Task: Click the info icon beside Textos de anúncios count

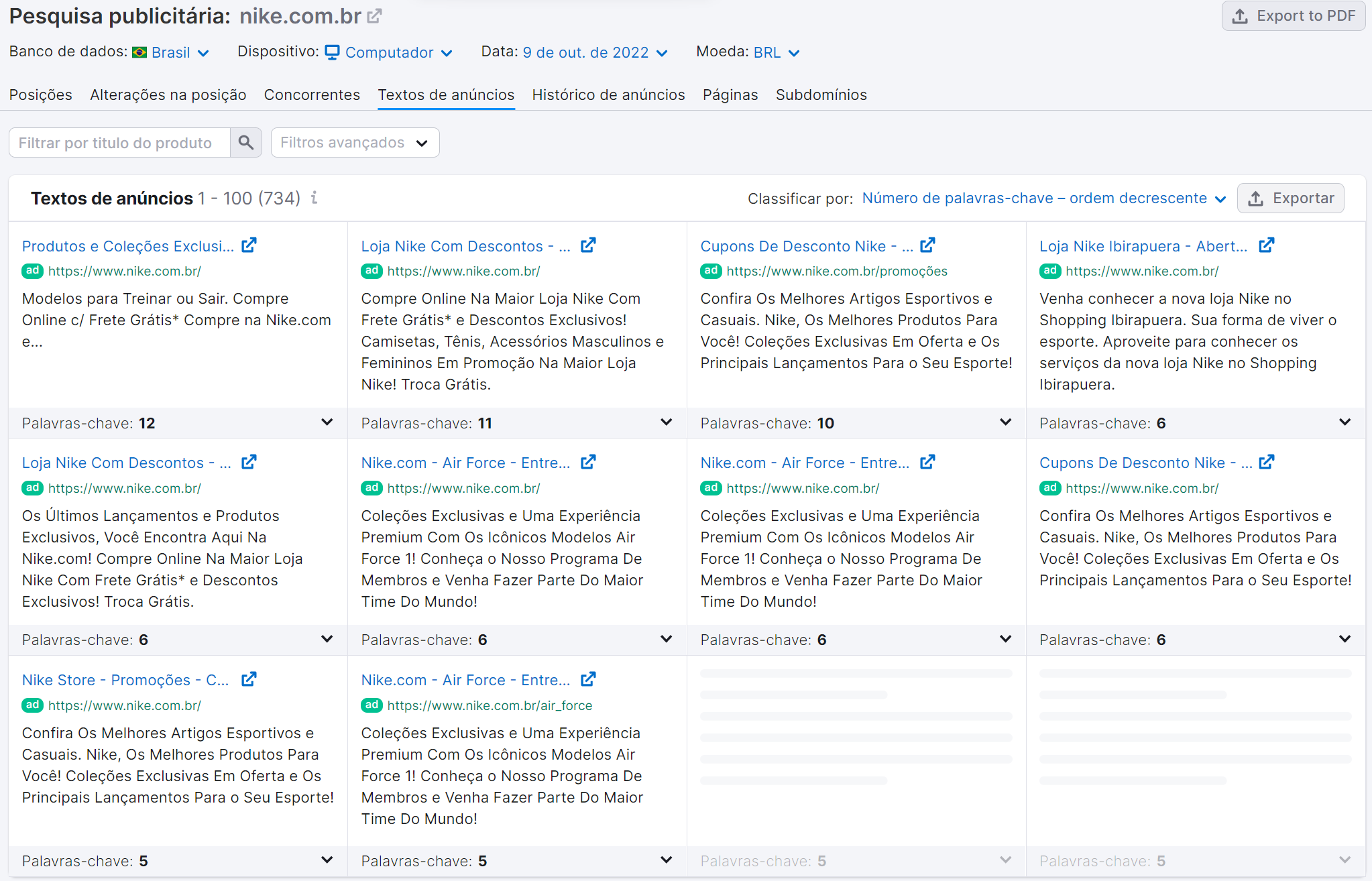Action: (x=314, y=198)
